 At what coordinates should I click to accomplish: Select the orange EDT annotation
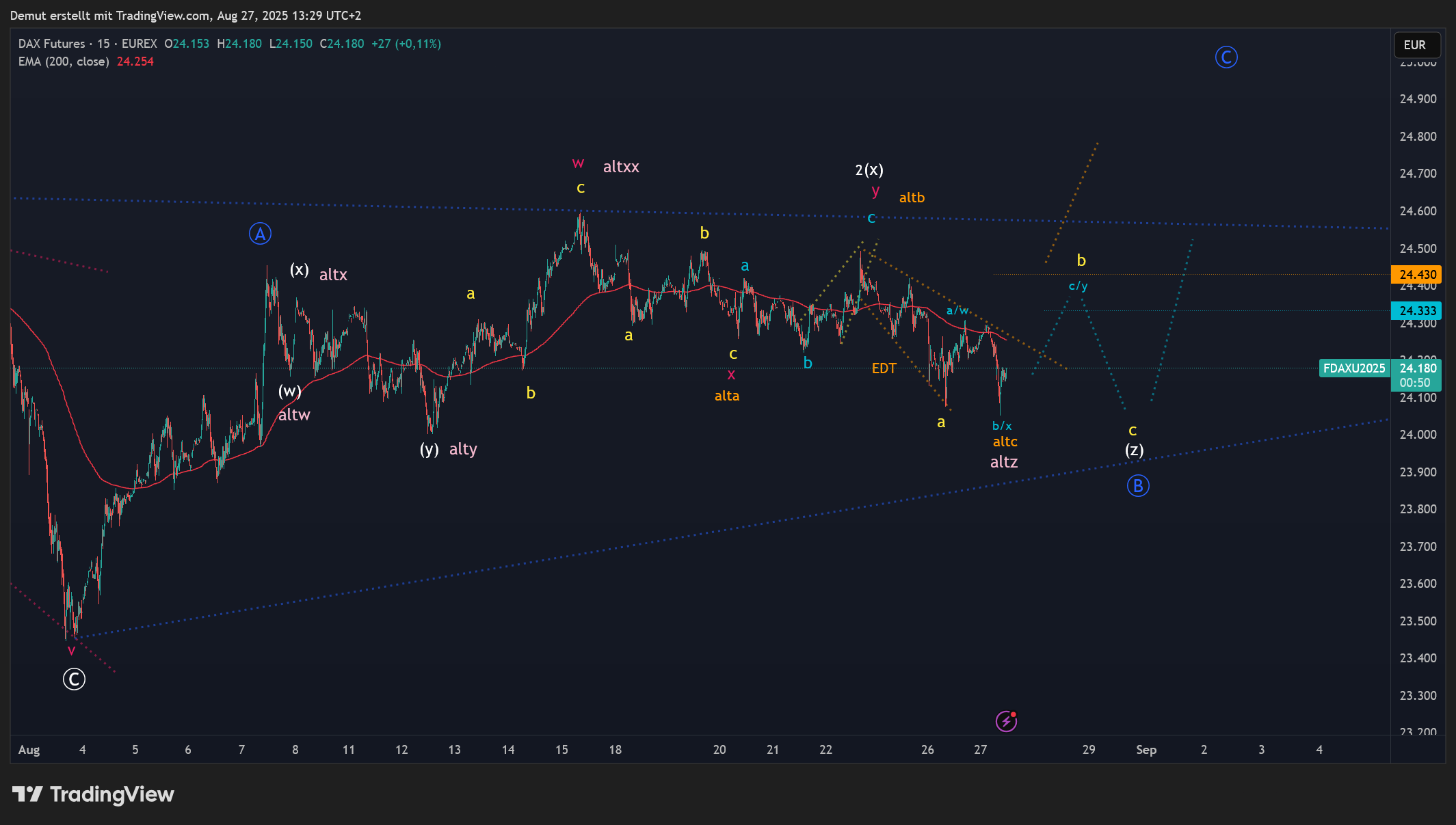pos(884,368)
